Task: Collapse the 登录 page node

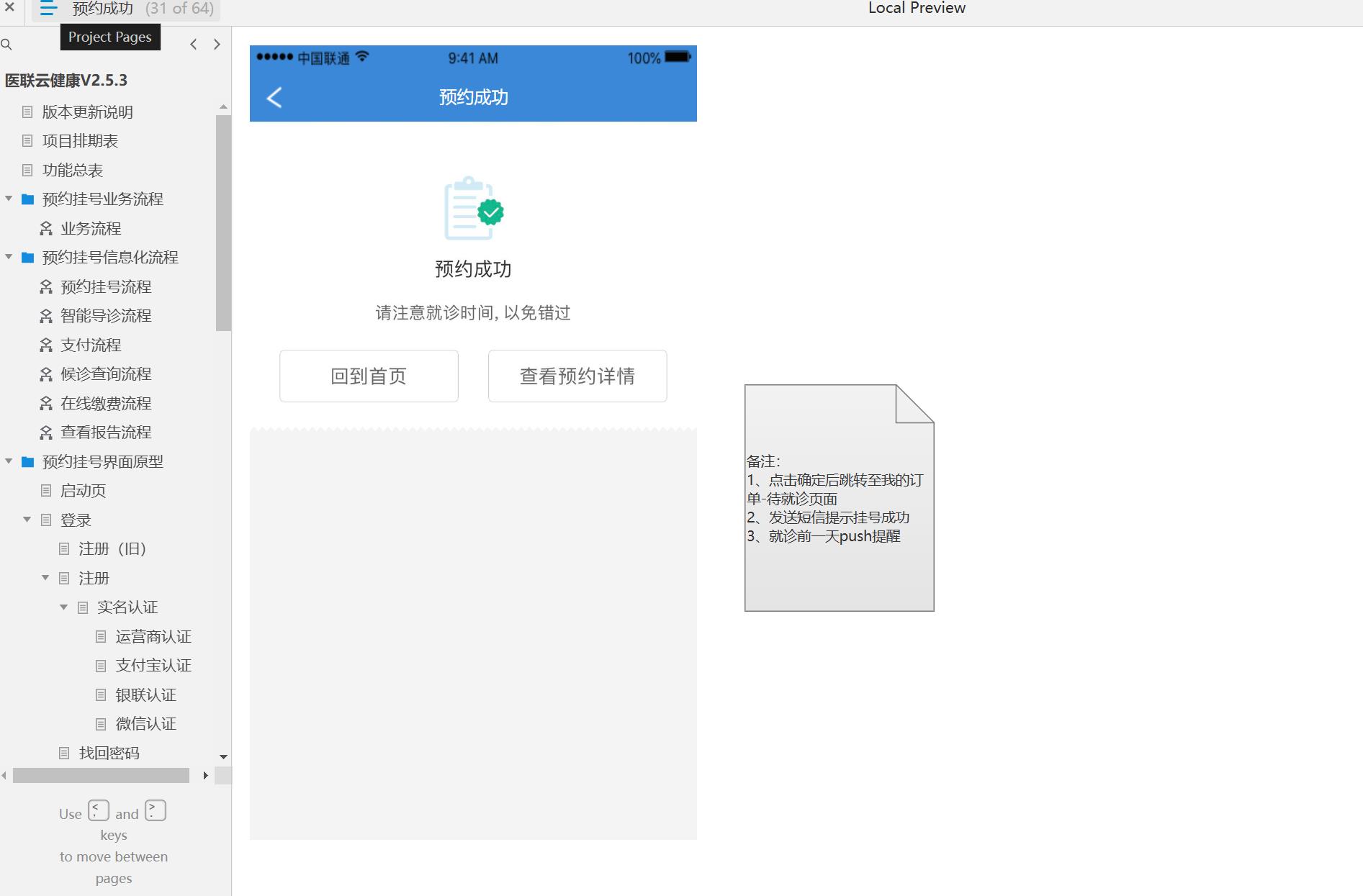Action: [x=27, y=520]
